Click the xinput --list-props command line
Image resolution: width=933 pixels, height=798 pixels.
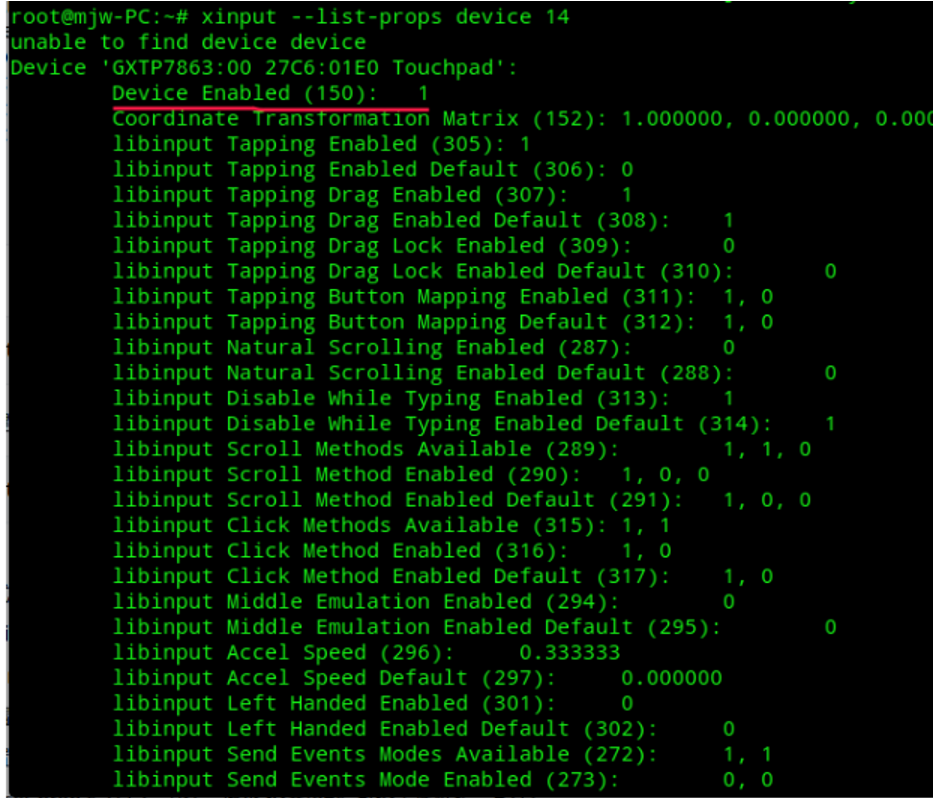[x=290, y=17]
